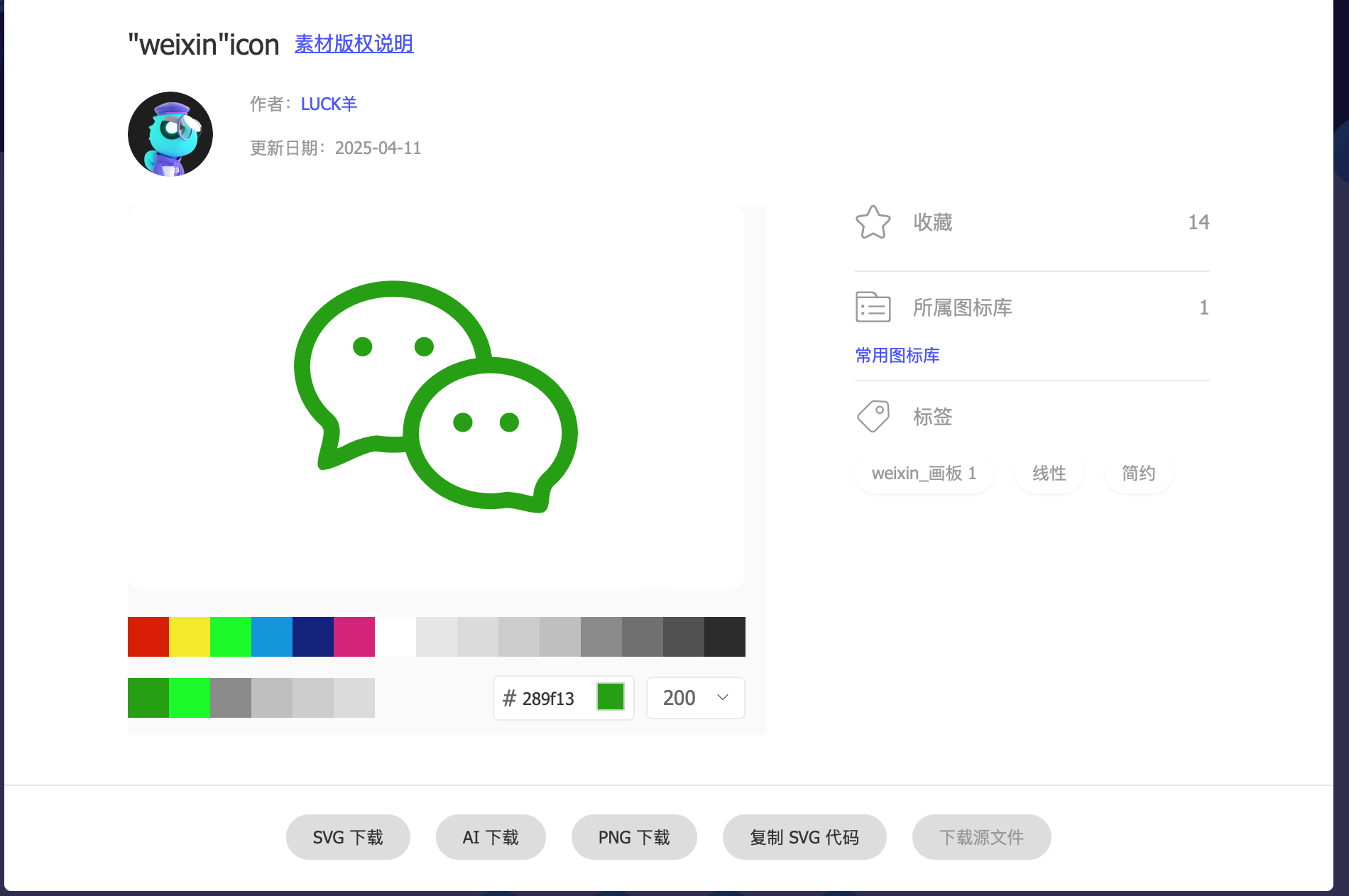Pick the black swatch at the palette end

tap(725, 637)
